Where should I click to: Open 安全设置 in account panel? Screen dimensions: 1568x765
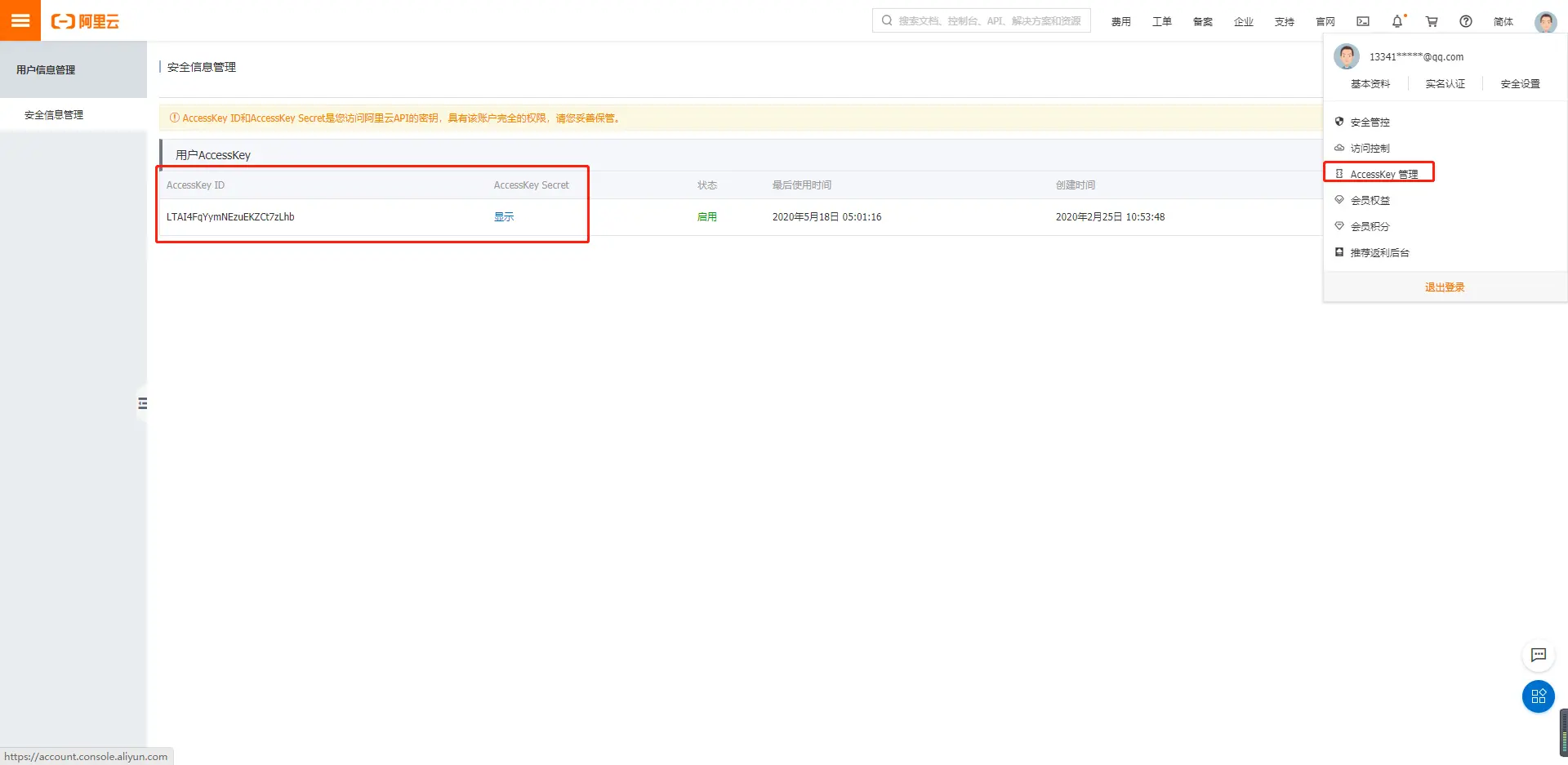coord(1521,84)
